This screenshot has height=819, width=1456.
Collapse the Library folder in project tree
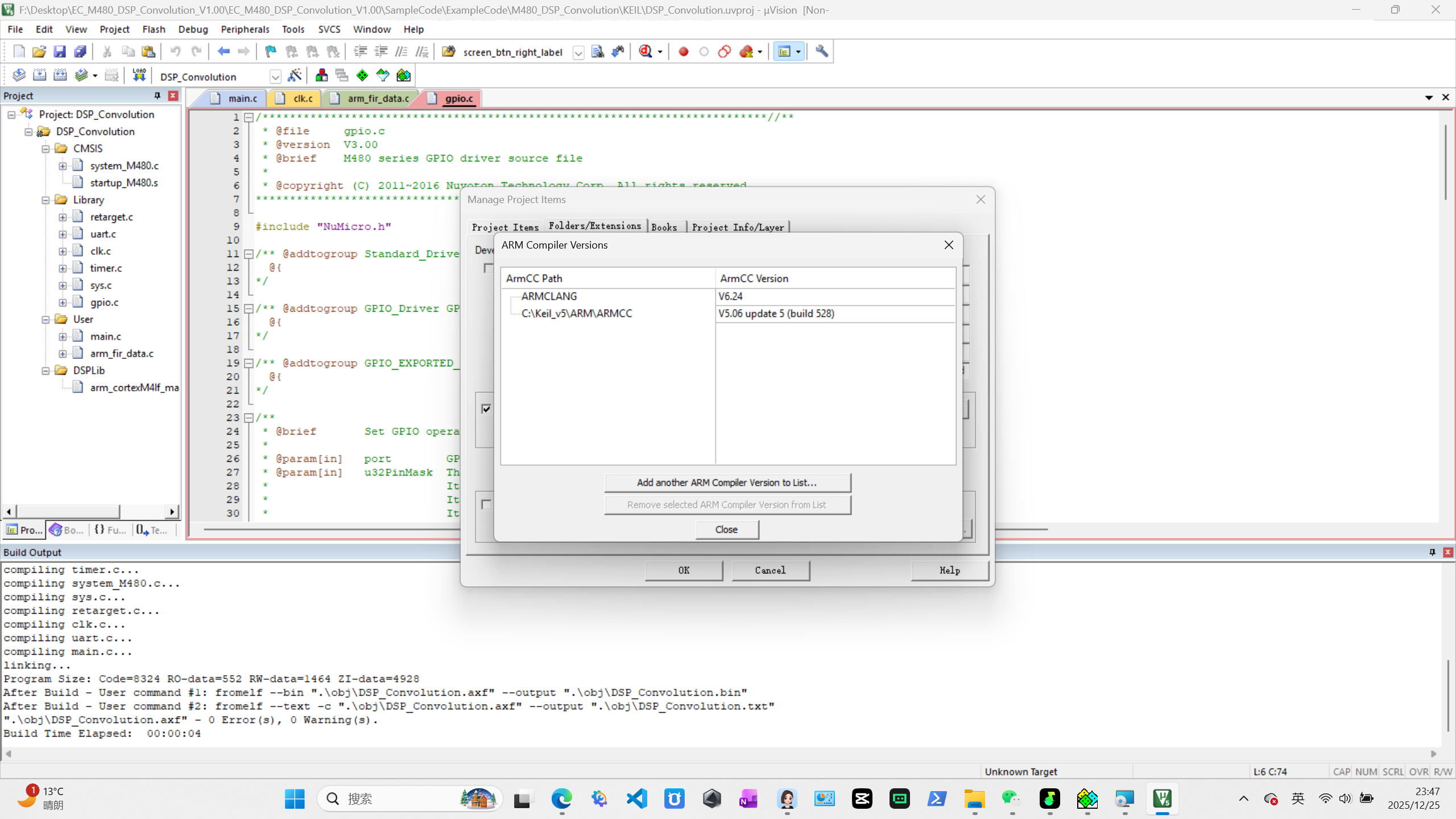click(46, 200)
